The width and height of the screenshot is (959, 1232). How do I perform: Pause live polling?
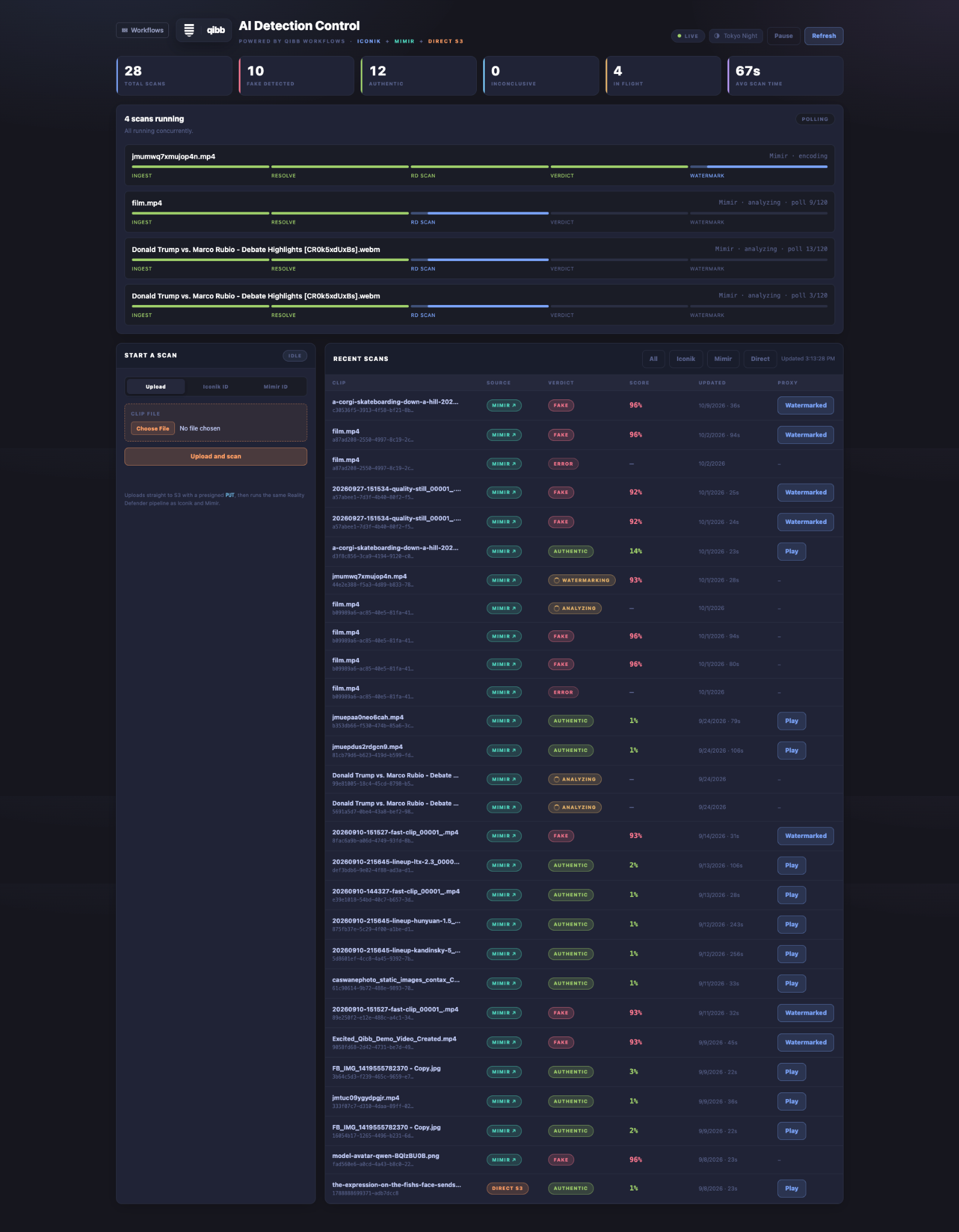783,36
